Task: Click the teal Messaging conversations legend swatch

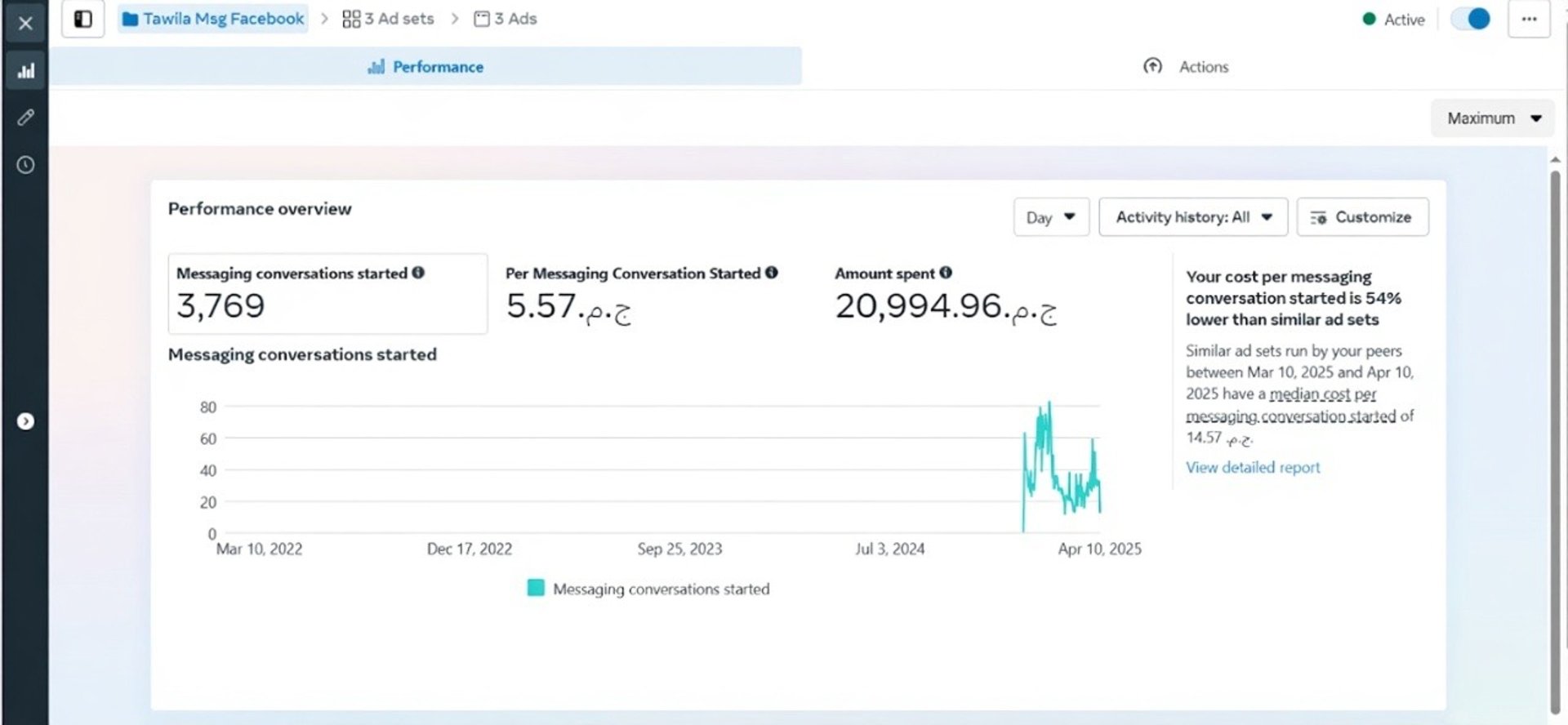Action: point(536,588)
